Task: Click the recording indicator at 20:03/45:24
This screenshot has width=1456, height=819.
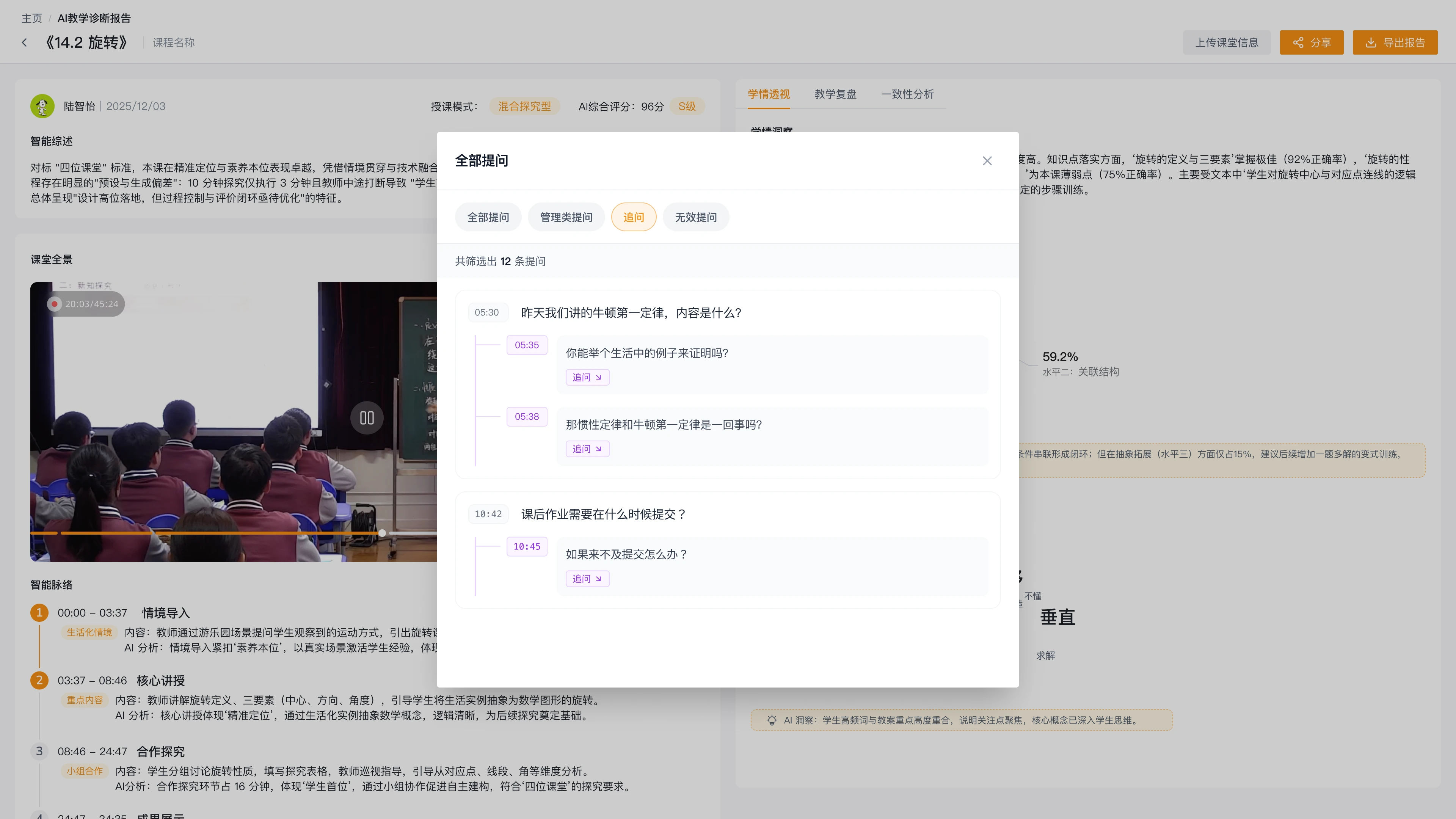Action: tap(86, 303)
